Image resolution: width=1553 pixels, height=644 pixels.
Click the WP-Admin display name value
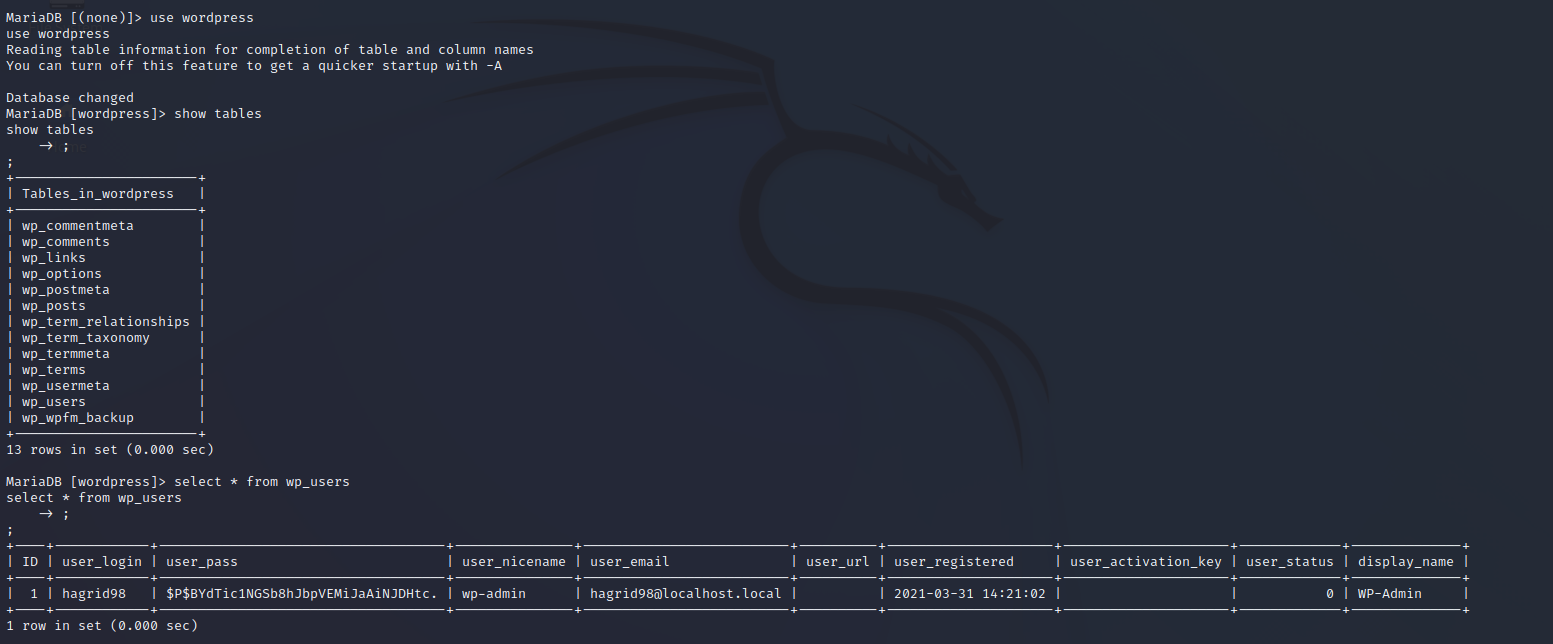tap(1390, 594)
